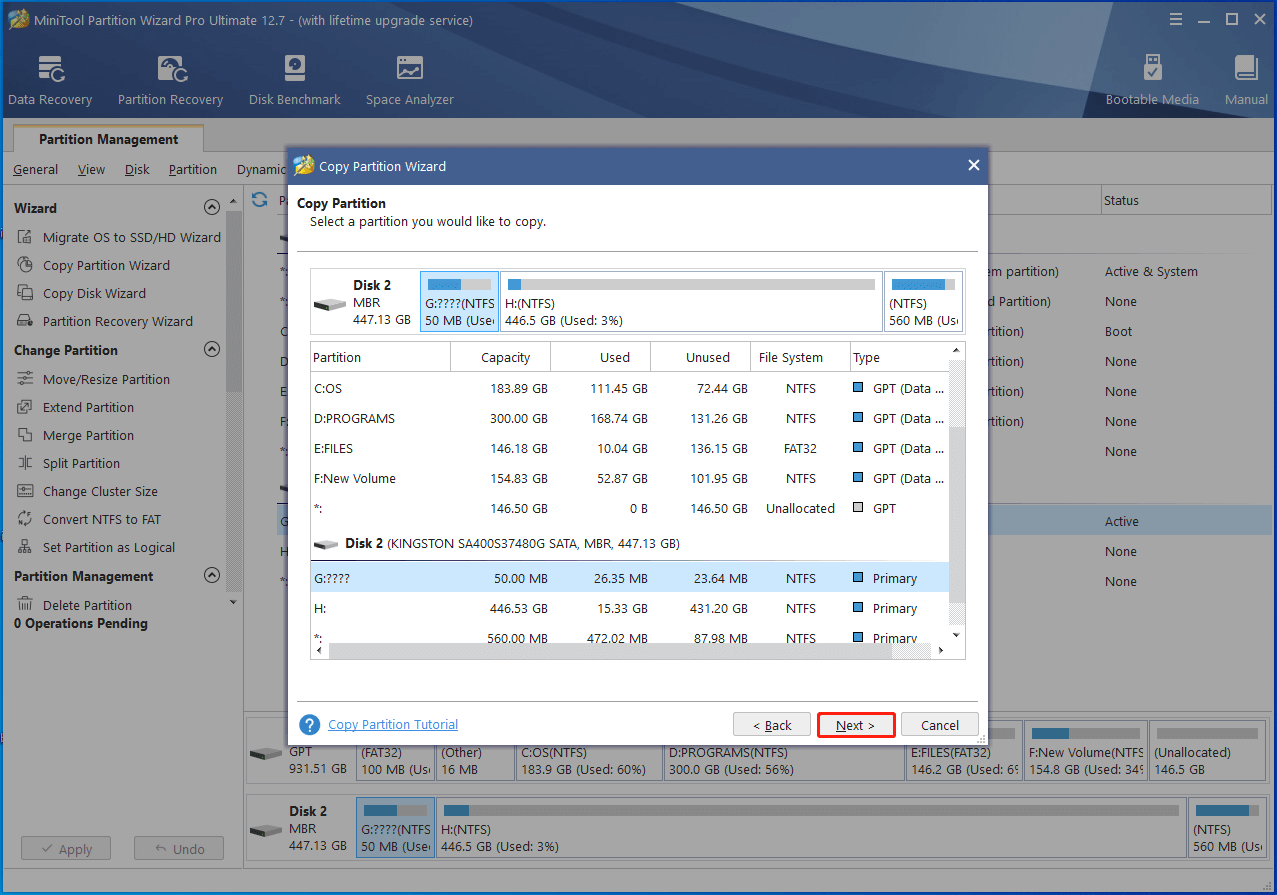Select E:FILES partition row
This screenshot has width=1277, height=895.
tap(630, 448)
